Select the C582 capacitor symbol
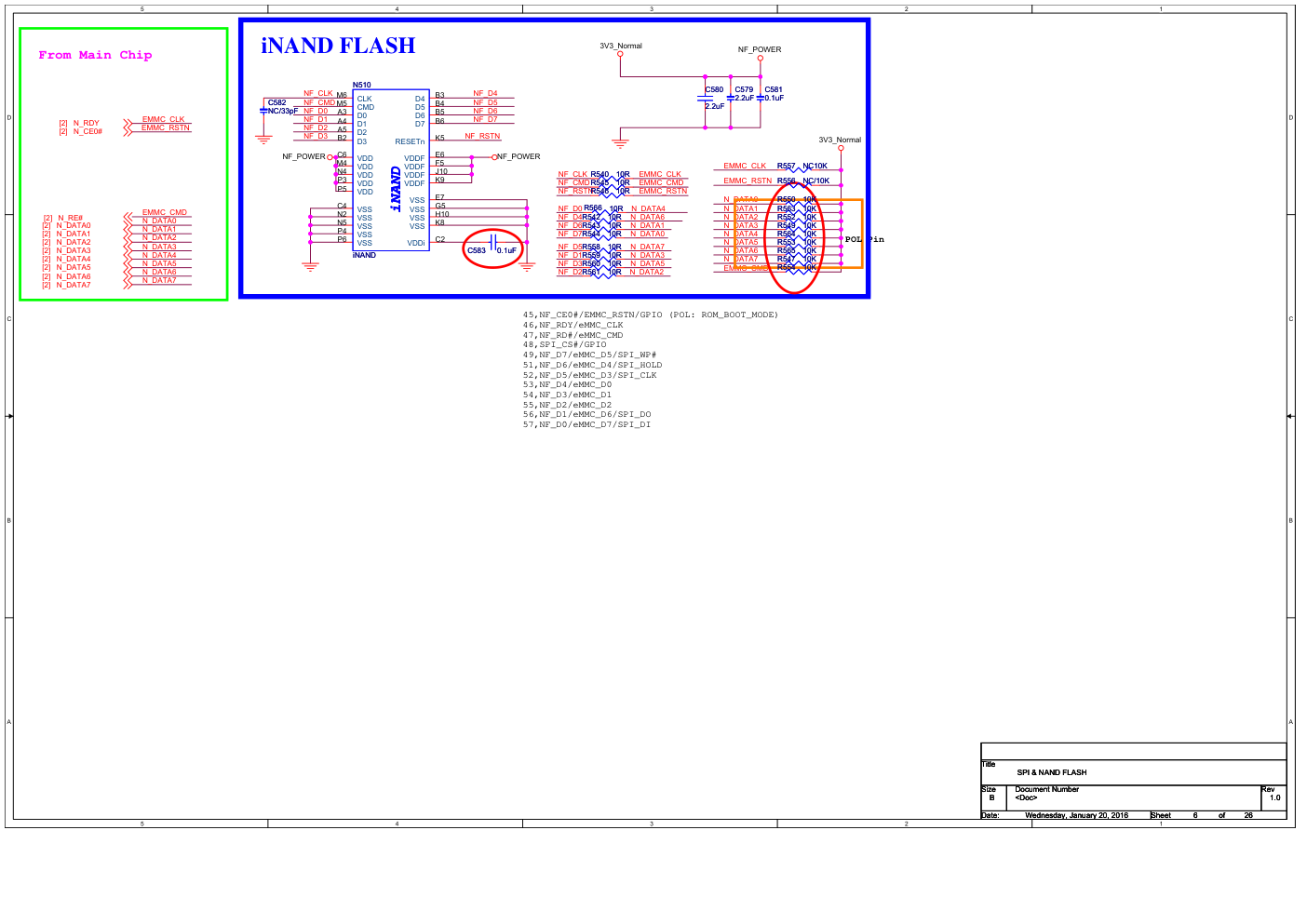Image resolution: width=1307 pixels, height=924 pixels. [x=264, y=111]
